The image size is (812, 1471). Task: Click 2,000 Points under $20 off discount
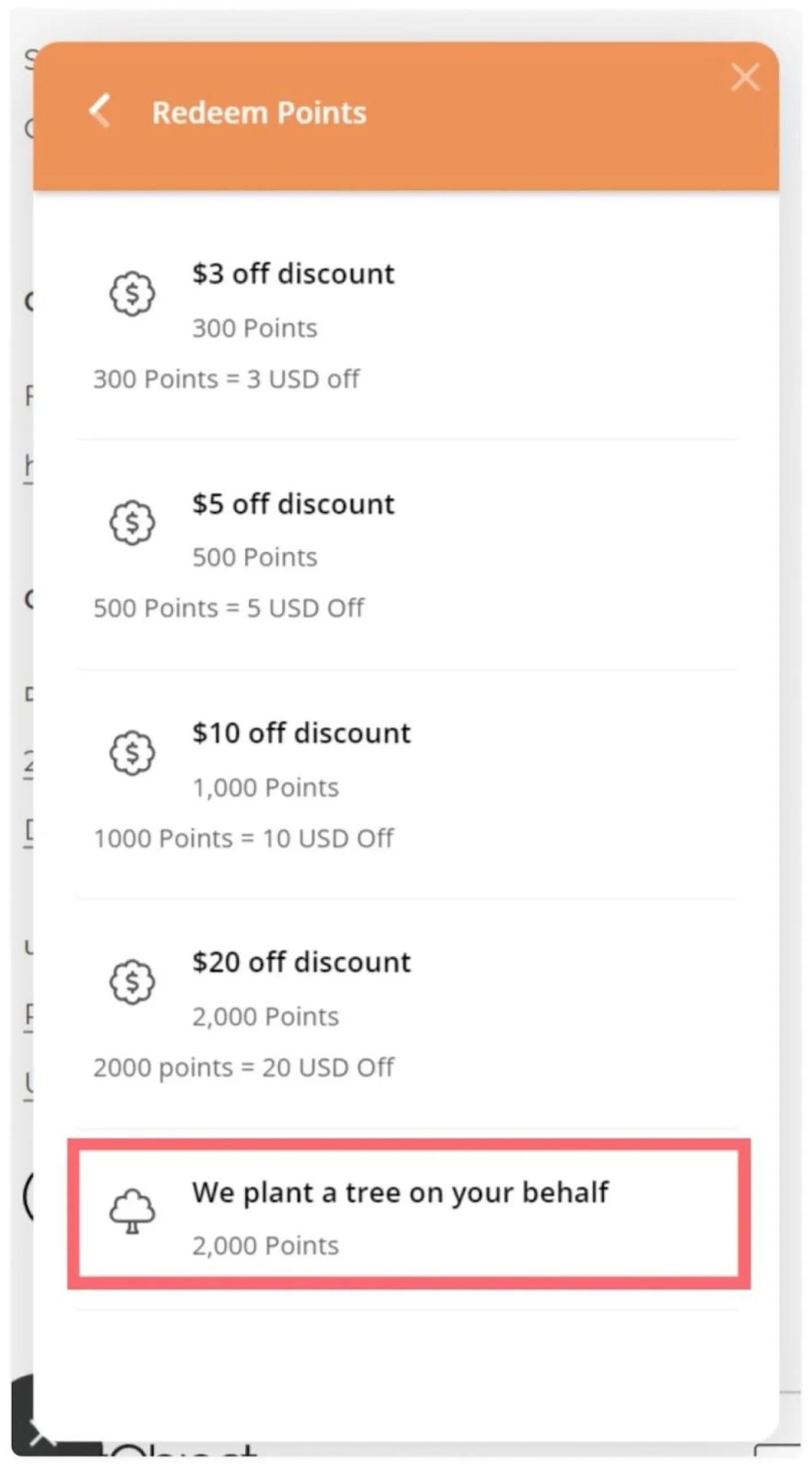click(x=265, y=1016)
